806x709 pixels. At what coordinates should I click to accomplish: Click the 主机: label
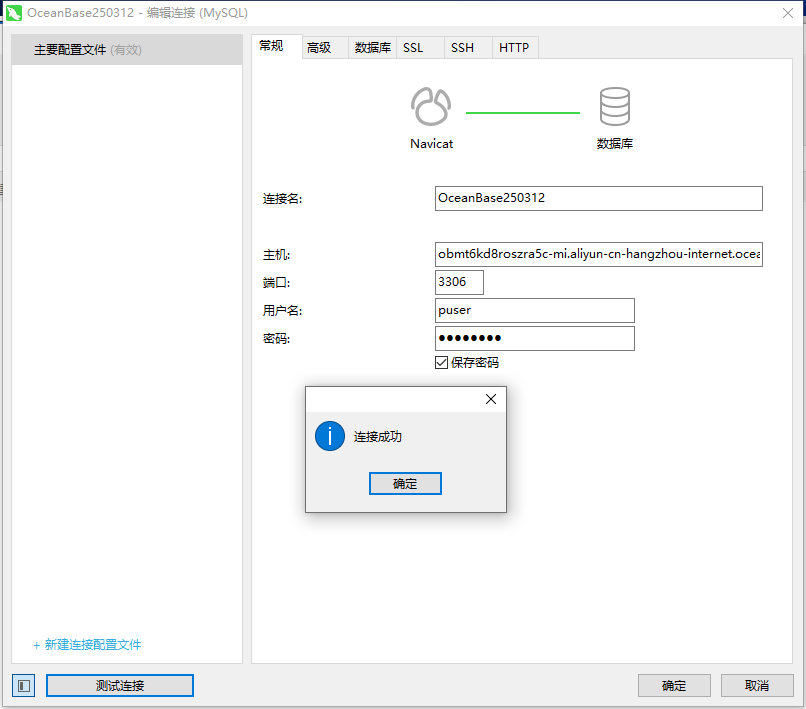[277, 254]
